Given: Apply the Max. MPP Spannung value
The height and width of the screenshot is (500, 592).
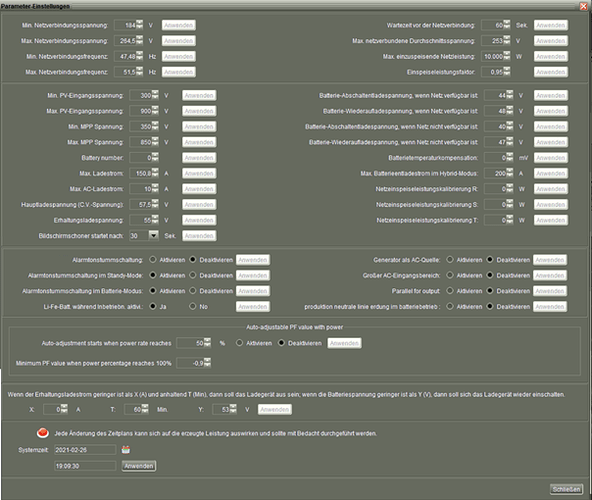Looking at the screenshot, I should pyautogui.click(x=199, y=142).
